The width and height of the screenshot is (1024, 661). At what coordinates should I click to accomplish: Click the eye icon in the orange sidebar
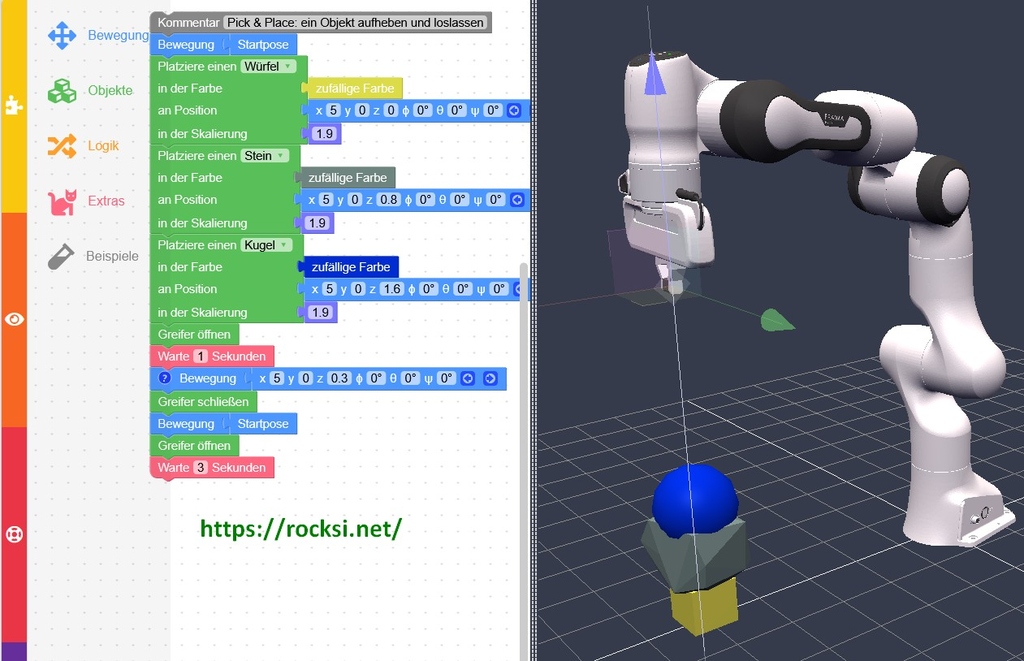point(14,319)
